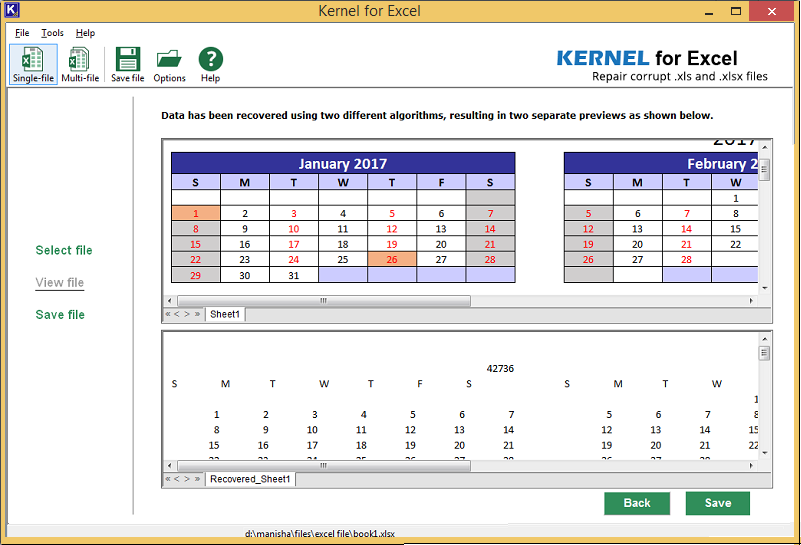Viewport: 801px width, 545px height.
Task: Click the Kernel app icon in title bar
Action: [x=11, y=10]
